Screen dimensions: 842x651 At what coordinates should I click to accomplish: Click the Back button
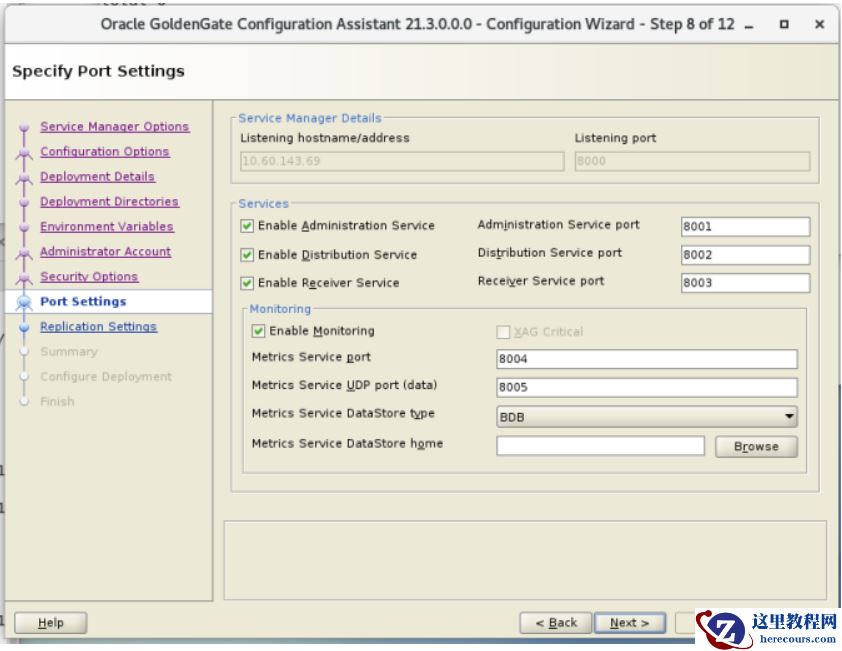(556, 623)
